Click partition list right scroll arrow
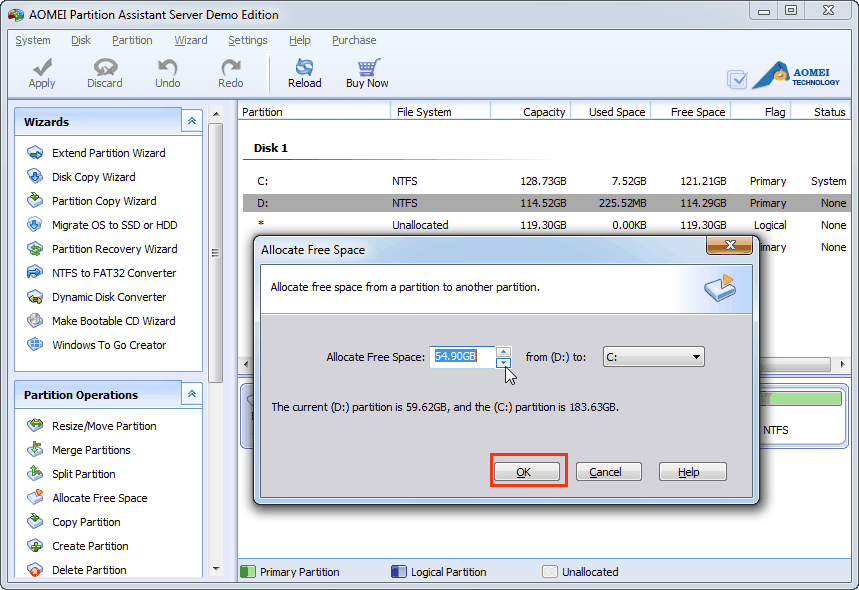The height and width of the screenshot is (590, 859). tap(842, 364)
